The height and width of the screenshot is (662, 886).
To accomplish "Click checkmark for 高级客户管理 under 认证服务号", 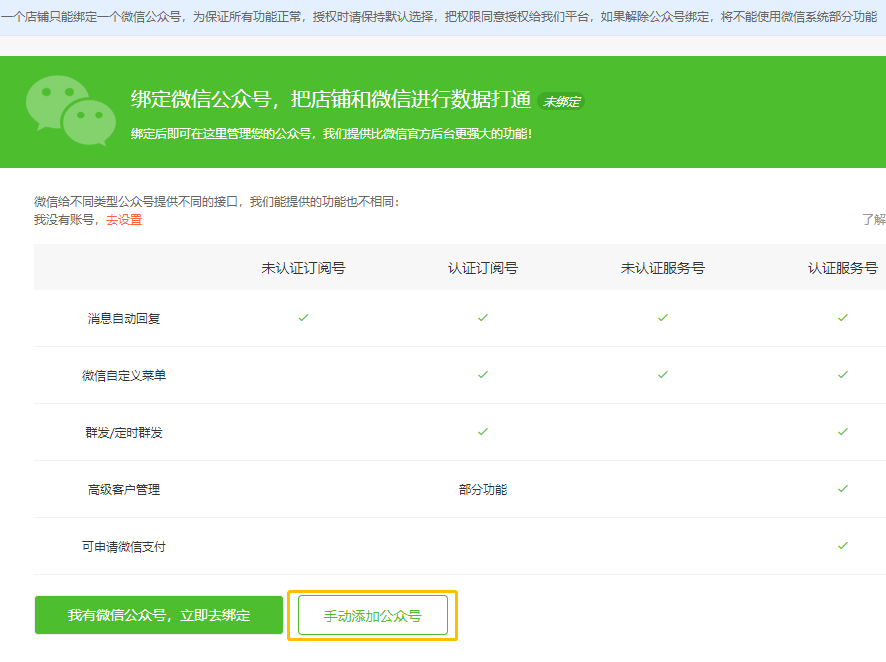I will 842,489.
